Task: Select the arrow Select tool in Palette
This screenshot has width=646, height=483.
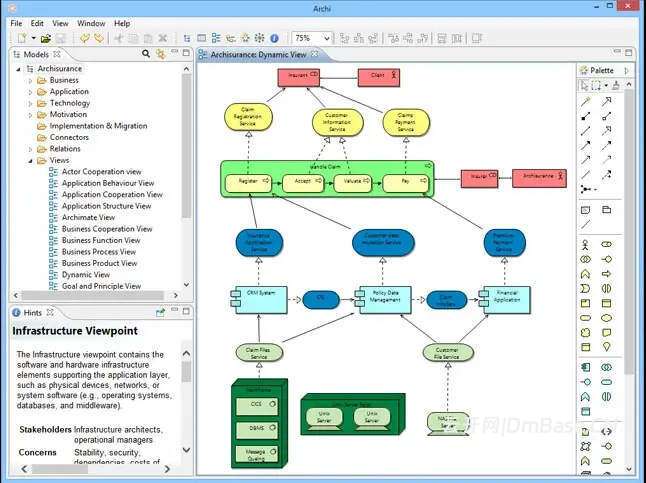Action: coord(583,85)
